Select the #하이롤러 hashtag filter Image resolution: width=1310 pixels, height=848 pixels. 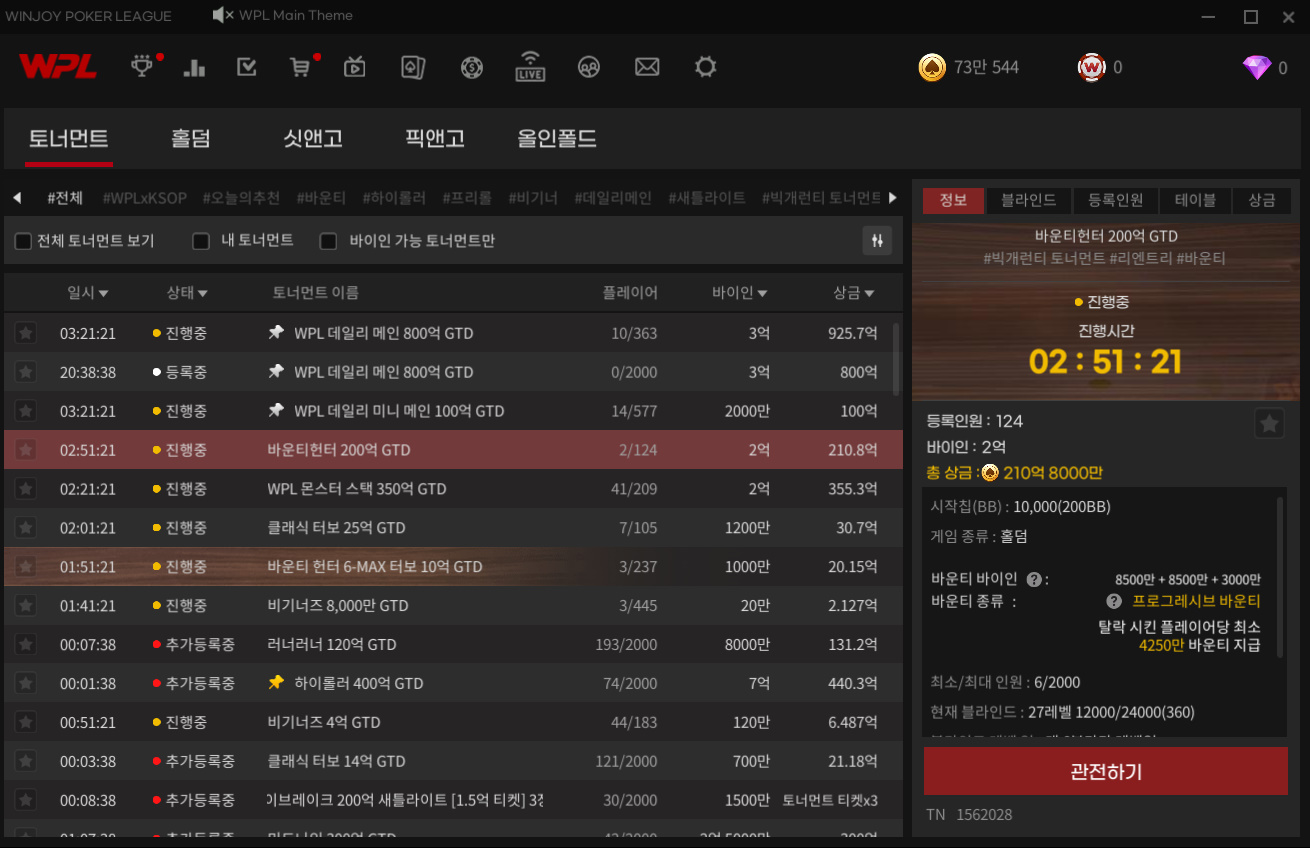click(x=394, y=198)
